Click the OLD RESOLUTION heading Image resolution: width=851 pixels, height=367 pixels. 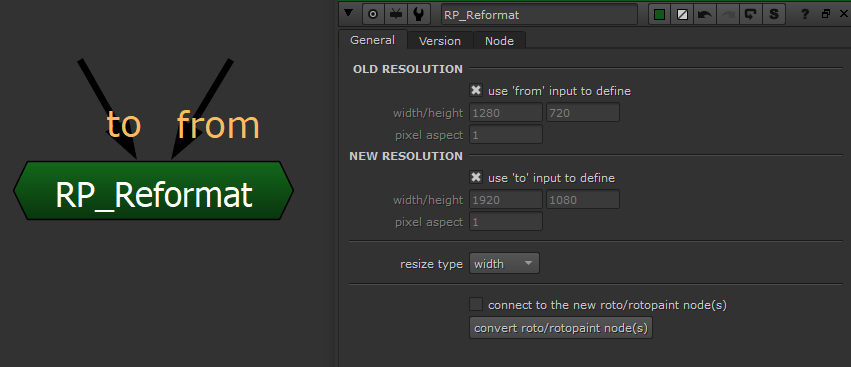[408, 69]
